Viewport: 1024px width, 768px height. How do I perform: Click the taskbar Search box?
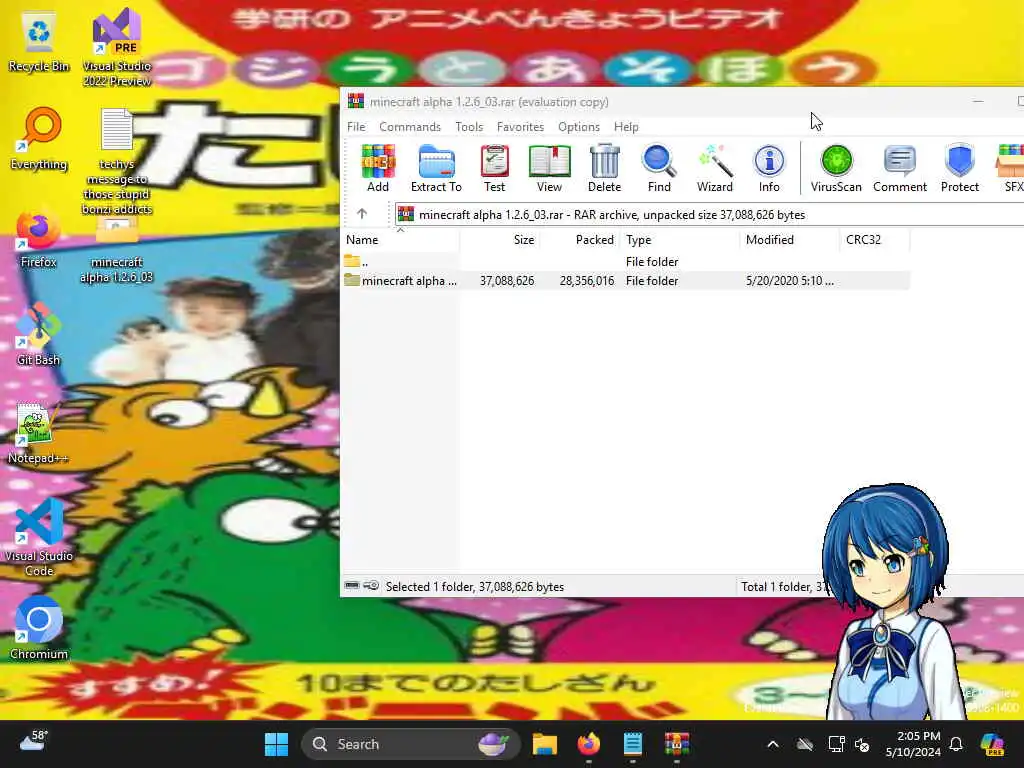tap(410, 744)
